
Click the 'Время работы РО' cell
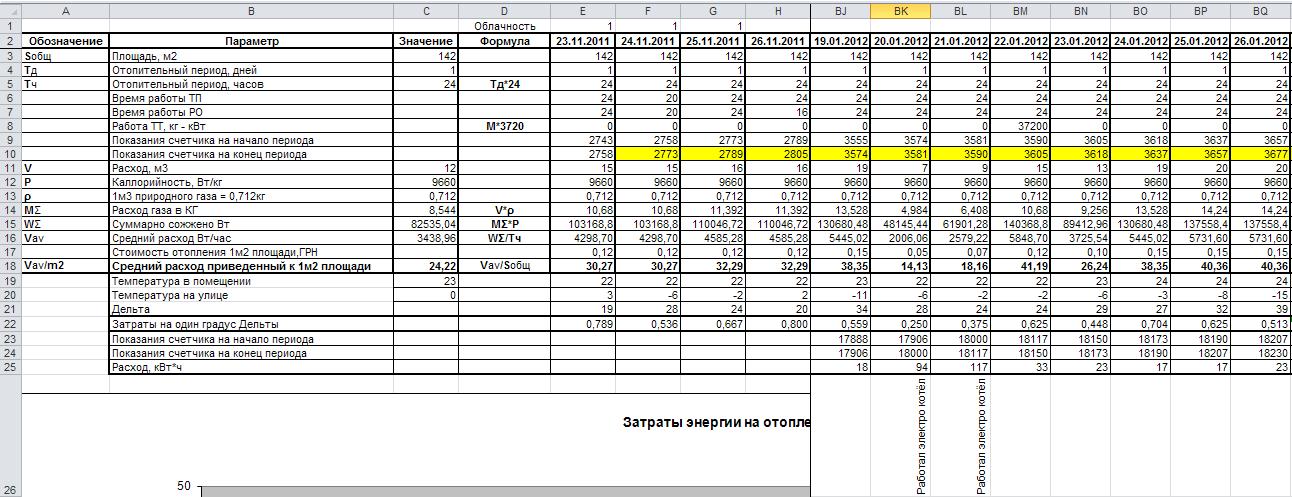(x=251, y=113)
